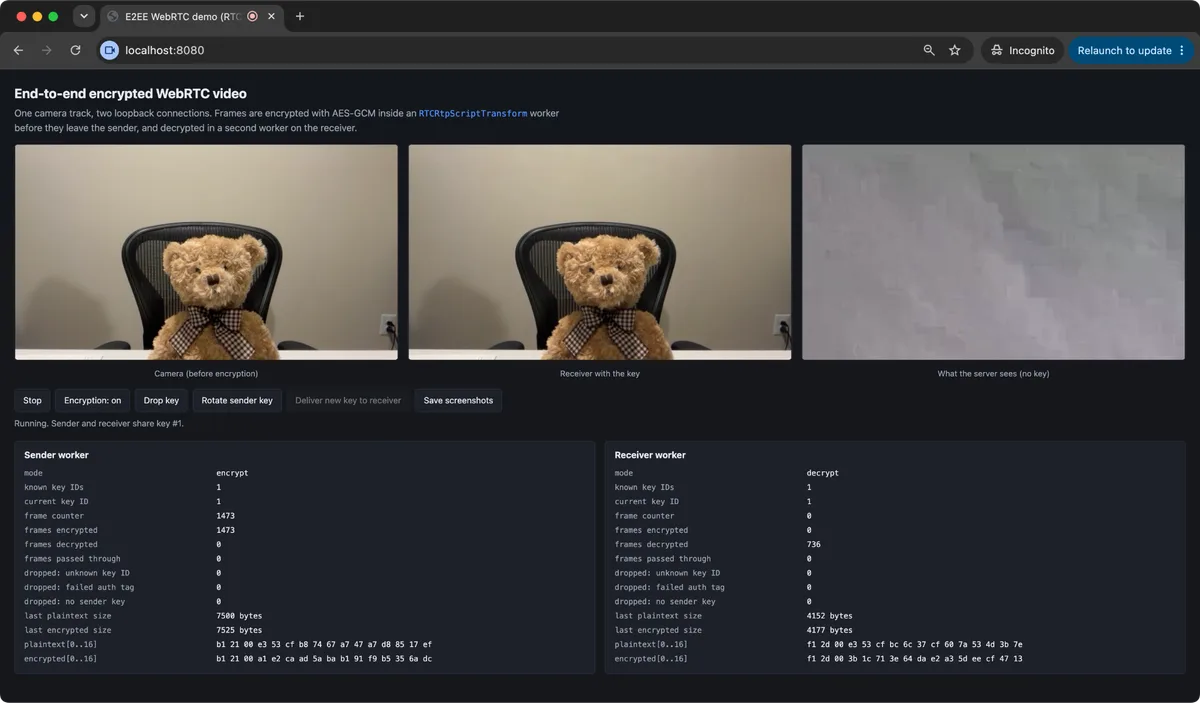Go back to the previous page

pos(18,50)
